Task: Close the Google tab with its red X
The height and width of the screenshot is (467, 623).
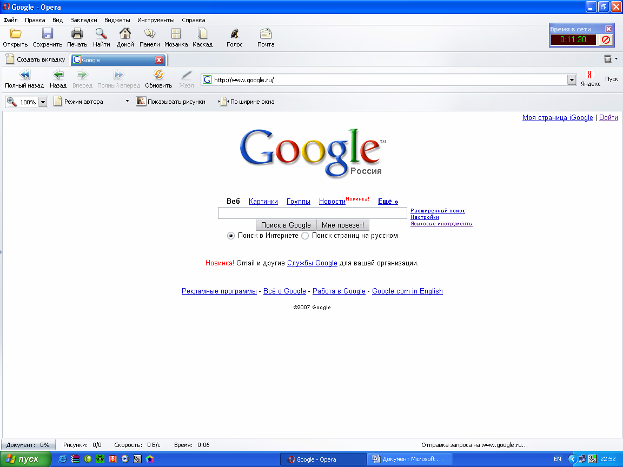Action: tap(159, 60)
